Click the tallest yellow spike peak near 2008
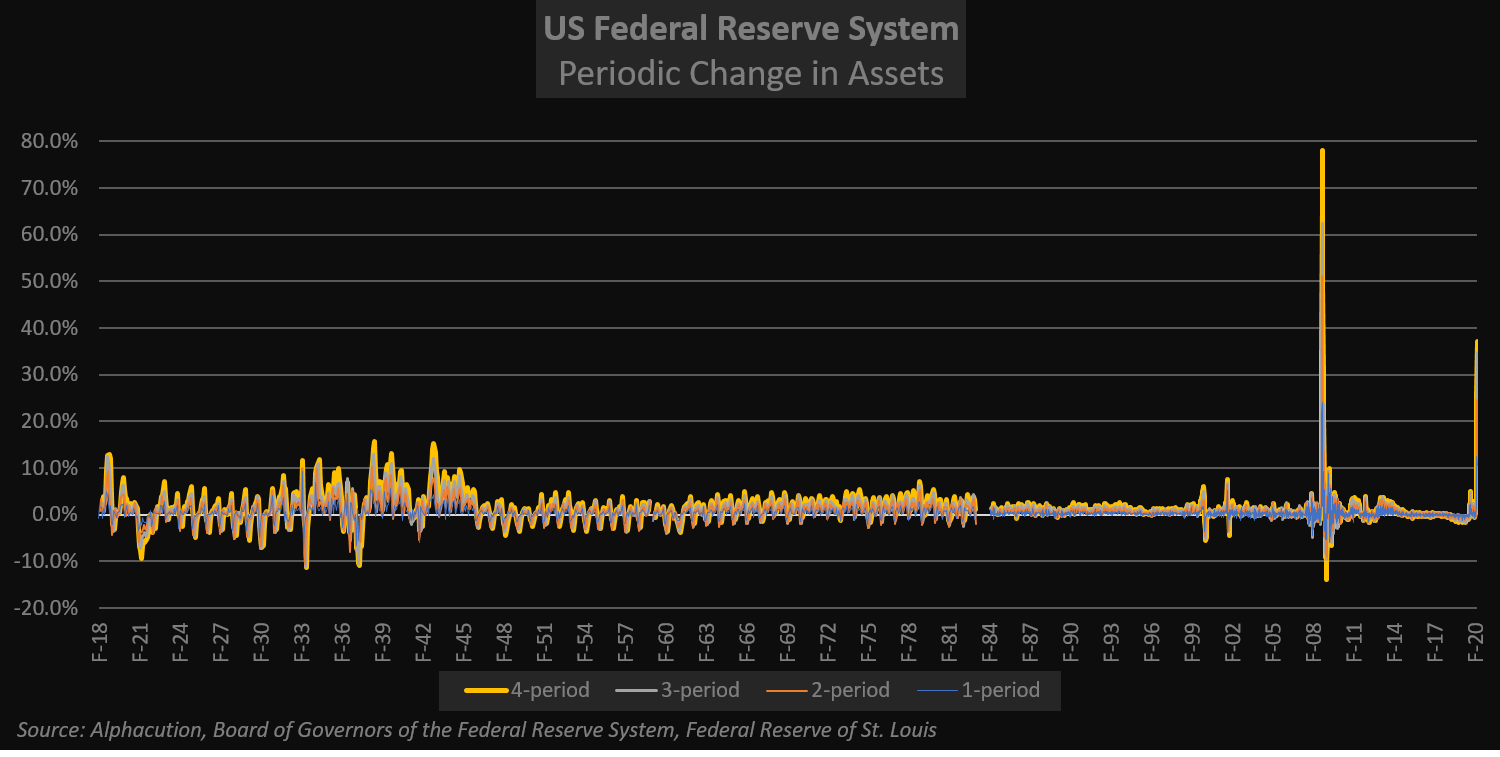This screenshot has width=1500, height=757. coord(1322,151)
